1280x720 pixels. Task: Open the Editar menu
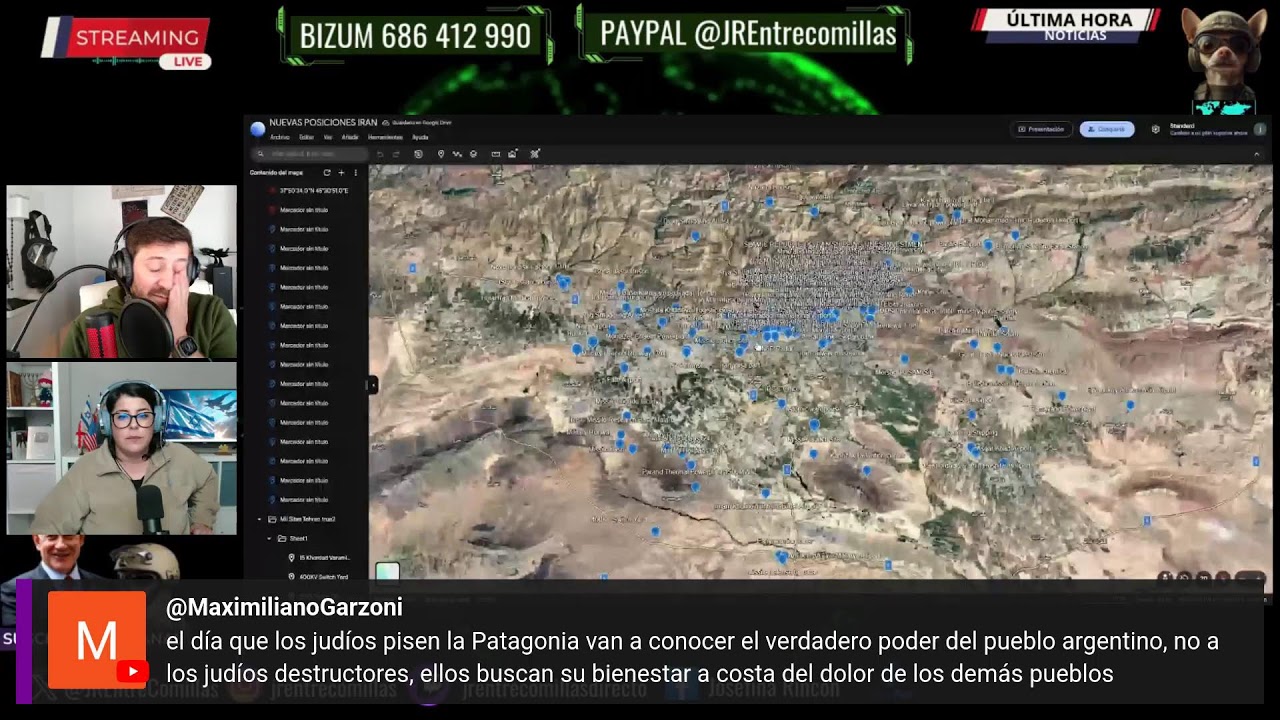[x=306, y=137]
